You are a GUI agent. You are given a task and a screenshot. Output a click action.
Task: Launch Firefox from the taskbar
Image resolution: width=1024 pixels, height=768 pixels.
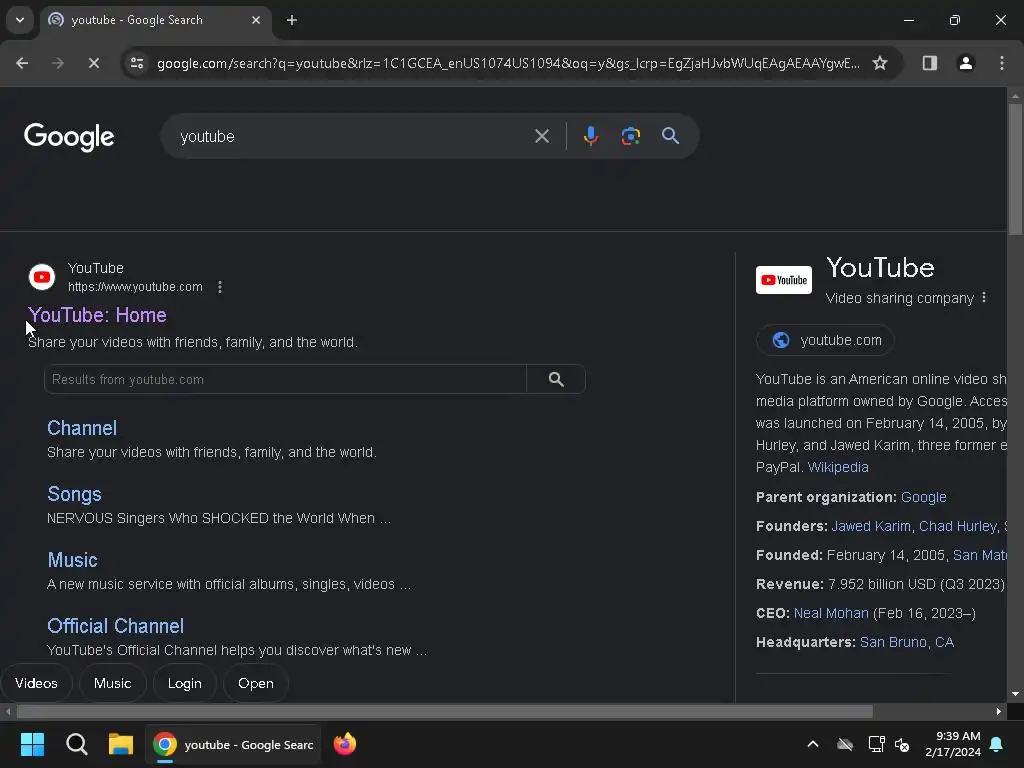[345, 744]
